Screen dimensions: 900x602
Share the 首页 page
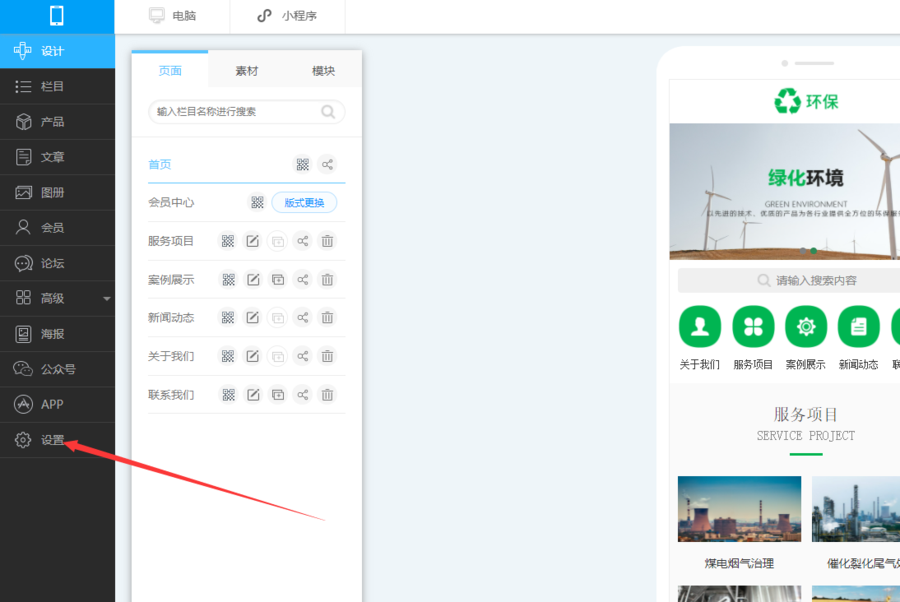pyautogui.click(x=327, y=165)
